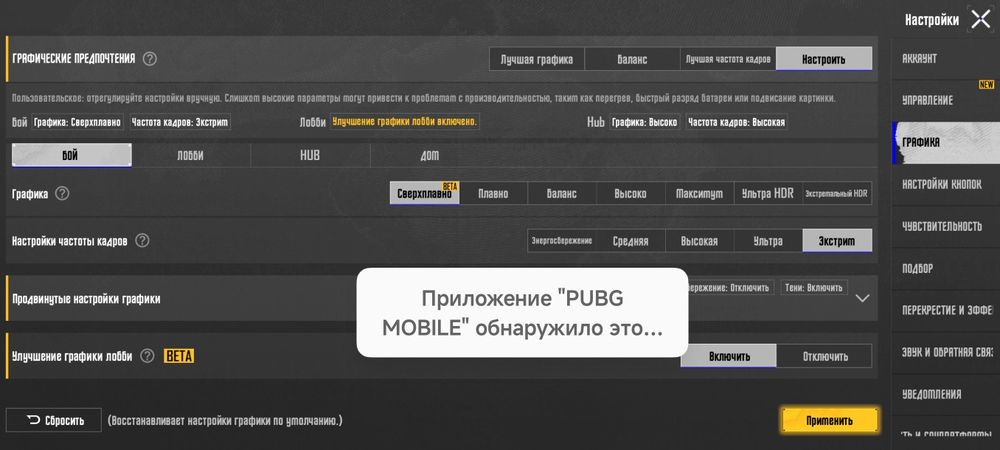This screenshot has height=450, width=1000.
Task: Open help icon beside Настройки частоты кадров
Action: click(x=142, y=240)
